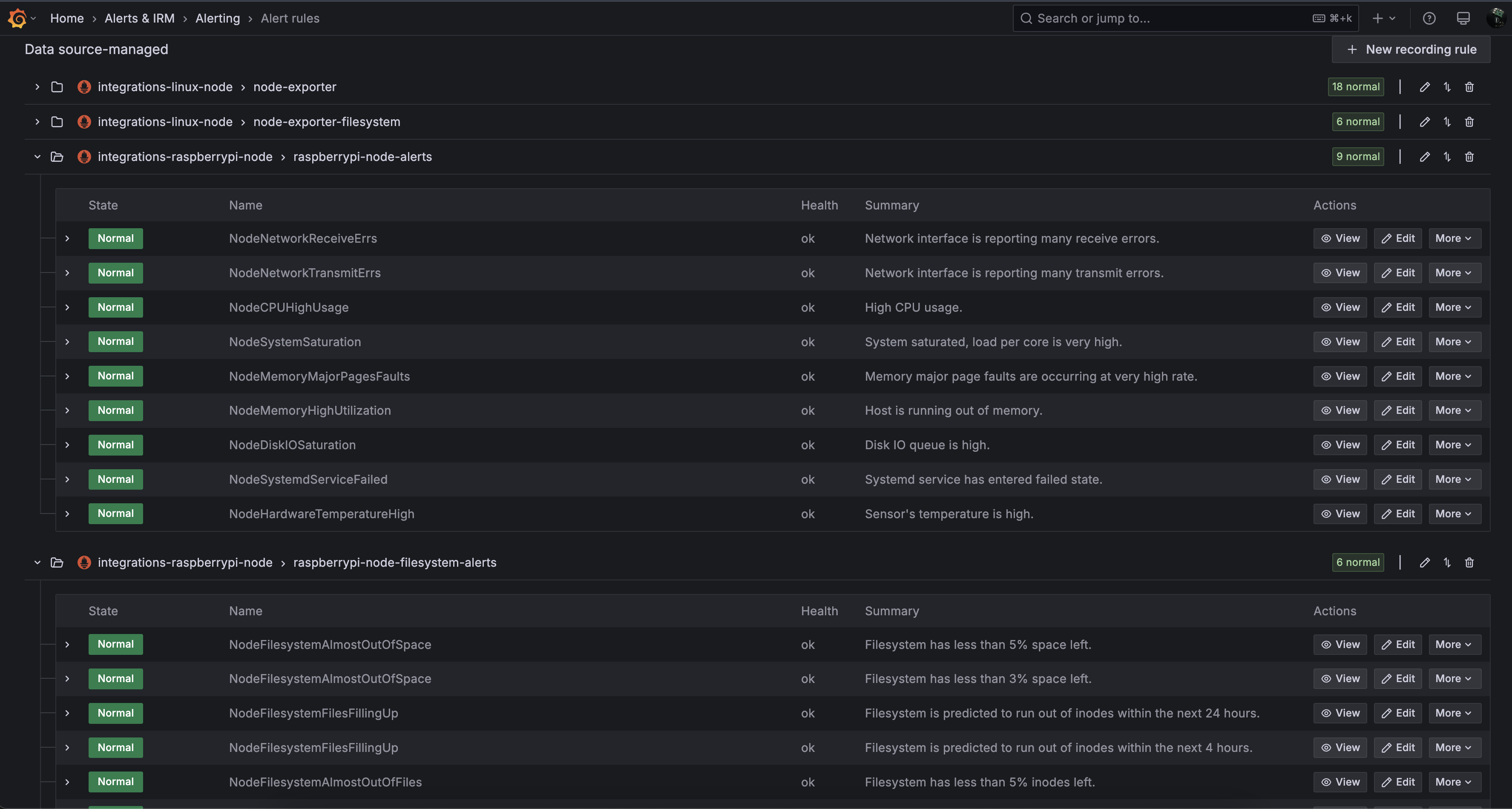Expand the node-exporter rule group

[x=37, y=87]
